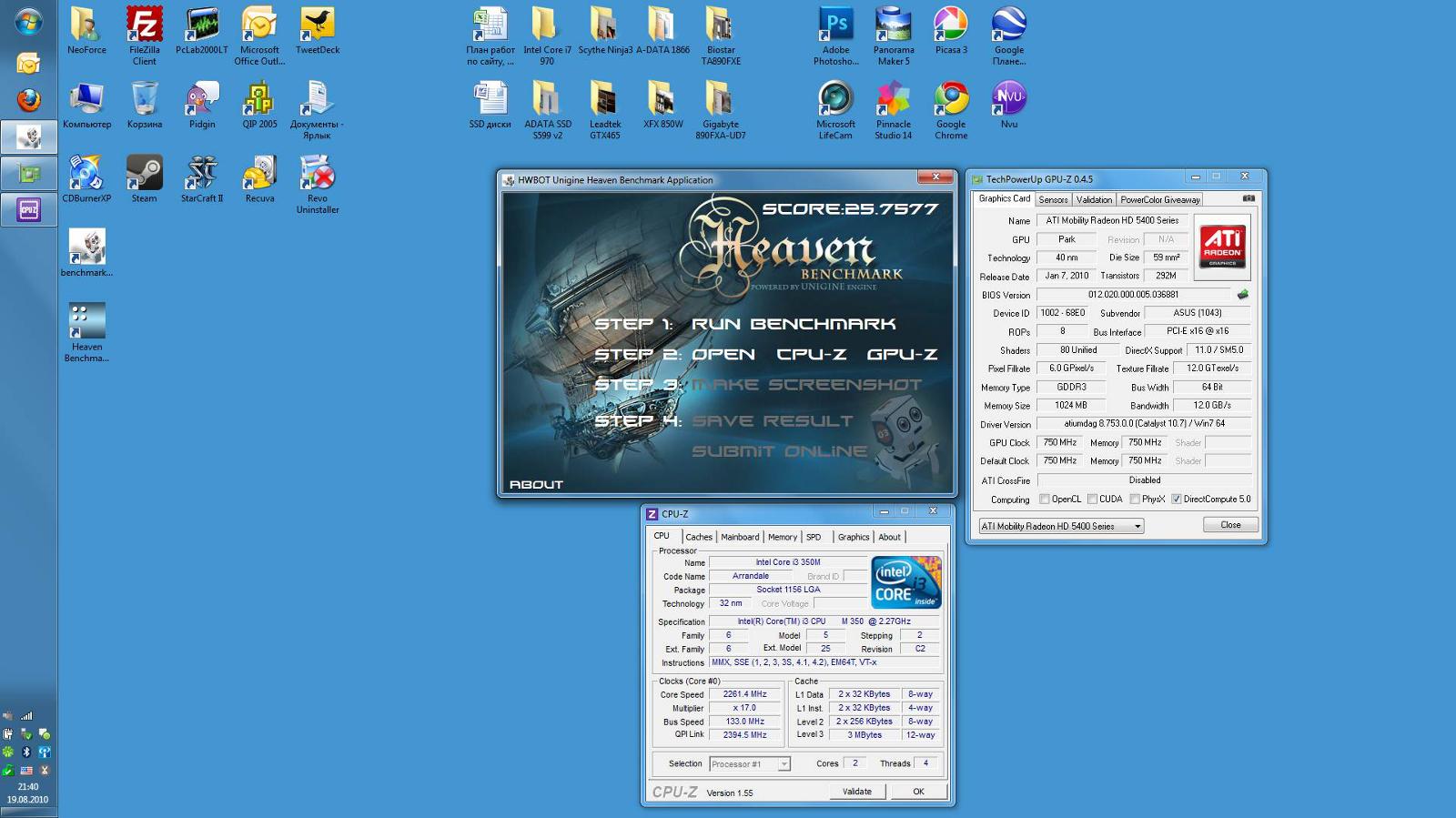Open the Heaven Benchmark desktop shortcut
1456x818 pixels.
pyautogui.click(x=86, y=332)
